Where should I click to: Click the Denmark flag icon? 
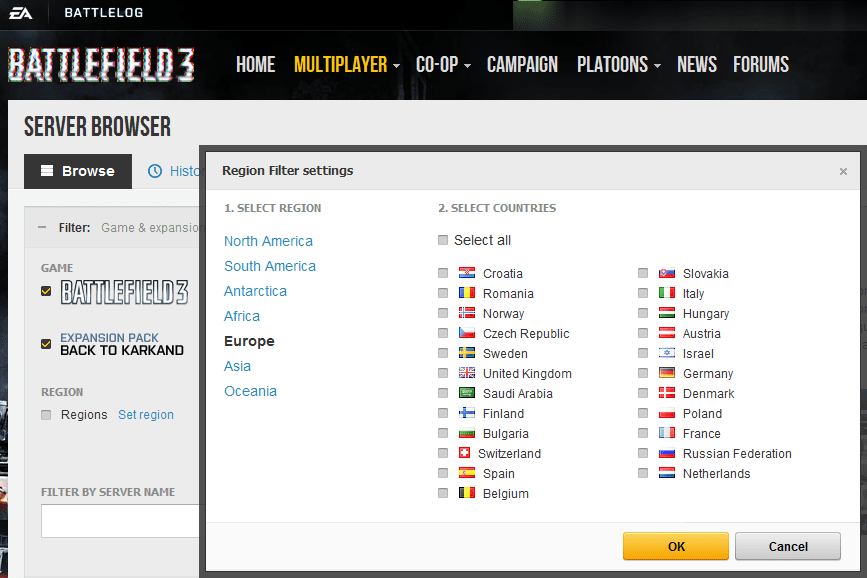[667, 393]
